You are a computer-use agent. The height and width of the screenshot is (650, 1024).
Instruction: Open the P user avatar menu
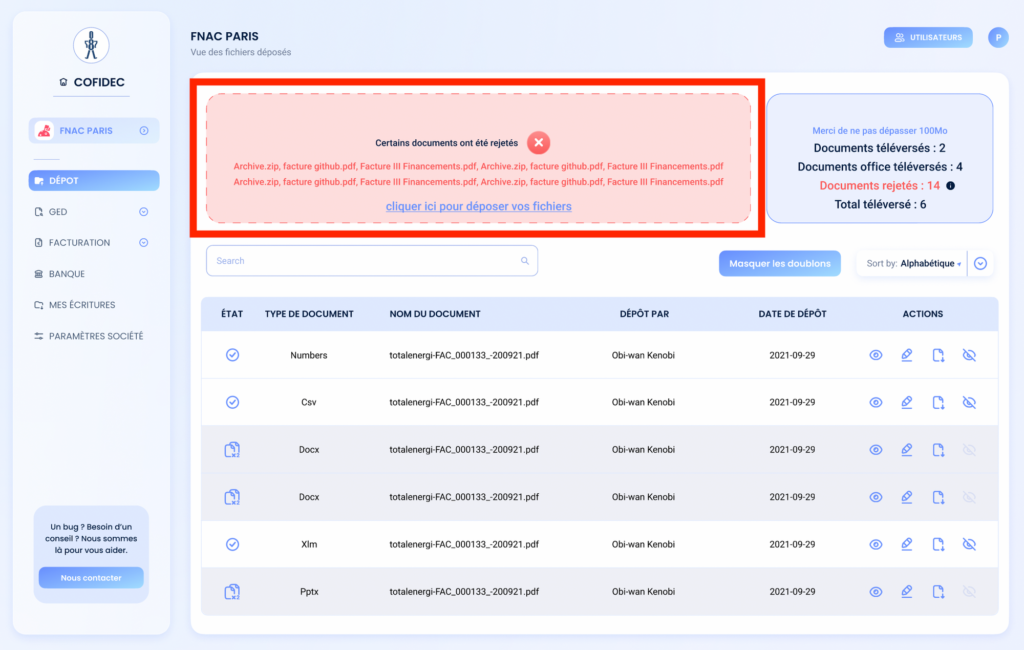pos(997,37)
